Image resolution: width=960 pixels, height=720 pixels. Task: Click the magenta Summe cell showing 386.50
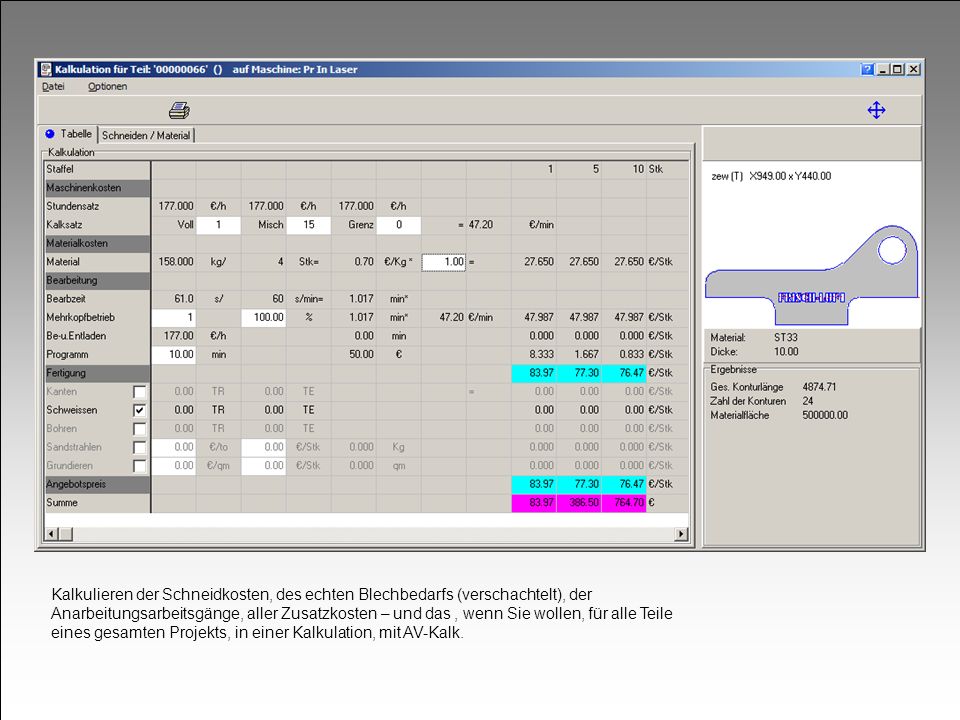pyautogui.click(x=579, y=503)
